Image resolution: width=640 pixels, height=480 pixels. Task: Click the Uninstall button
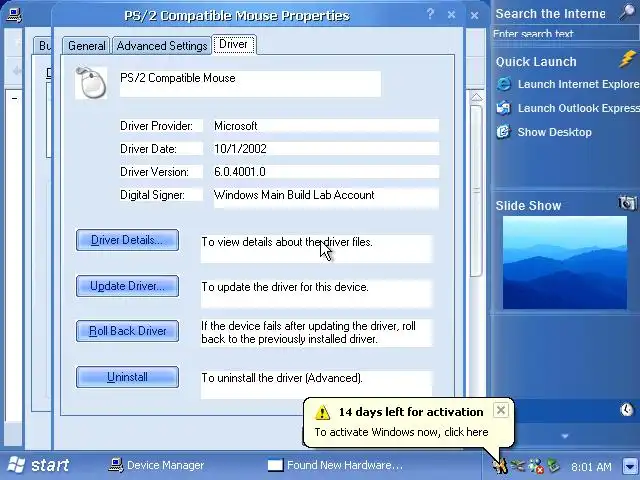(127, 377)
